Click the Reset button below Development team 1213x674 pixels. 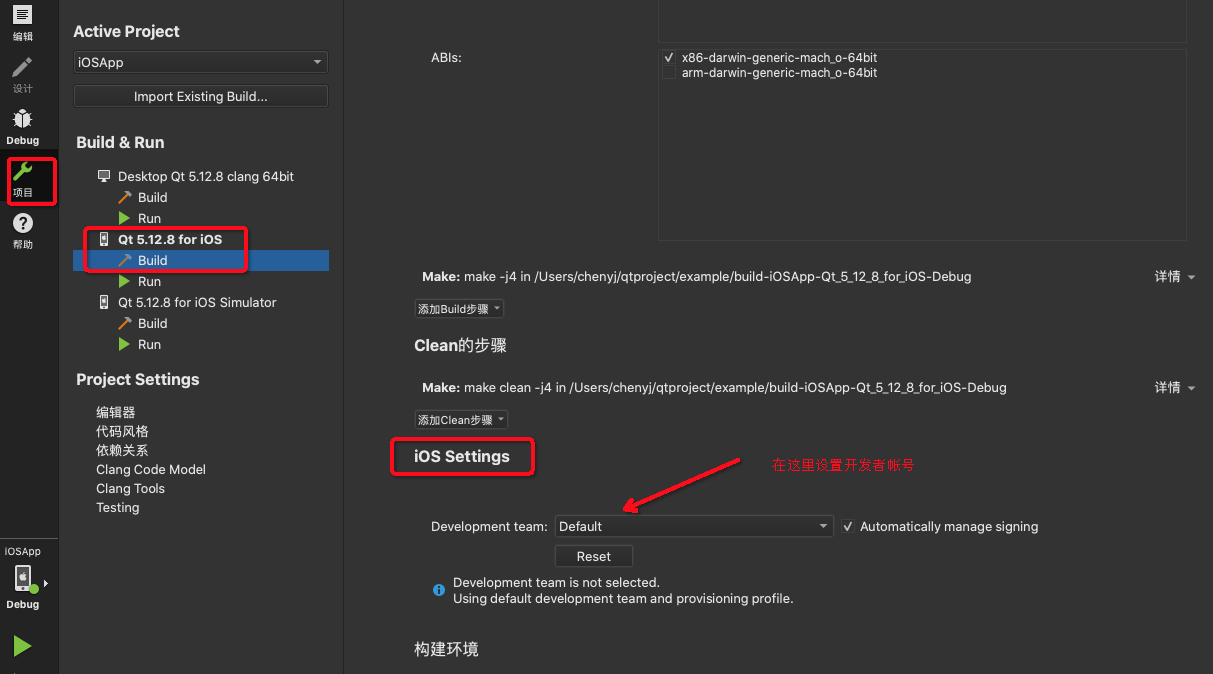[593, 556]
